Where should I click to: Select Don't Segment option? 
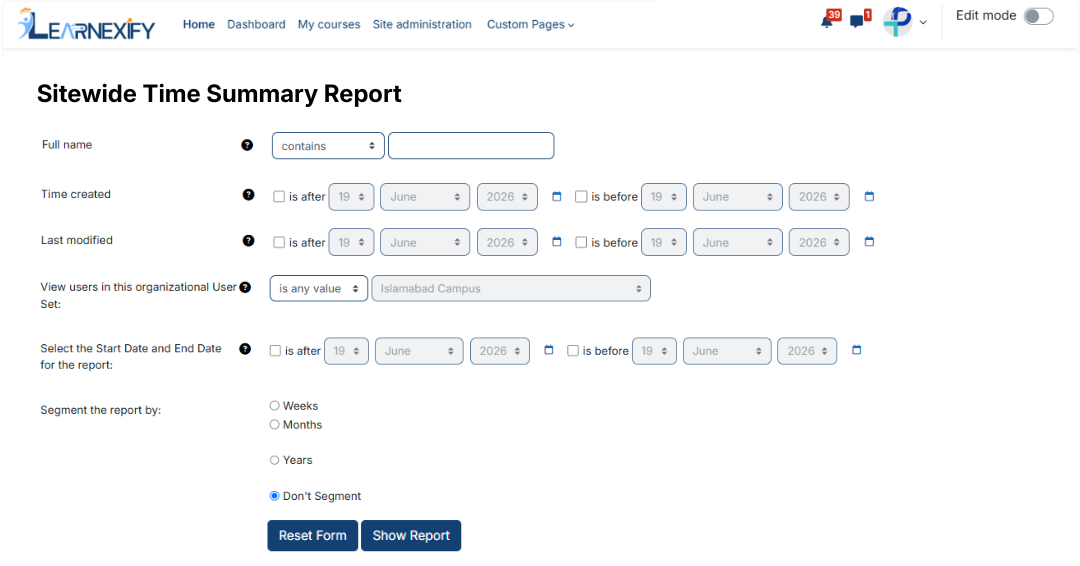coord(274,496)
